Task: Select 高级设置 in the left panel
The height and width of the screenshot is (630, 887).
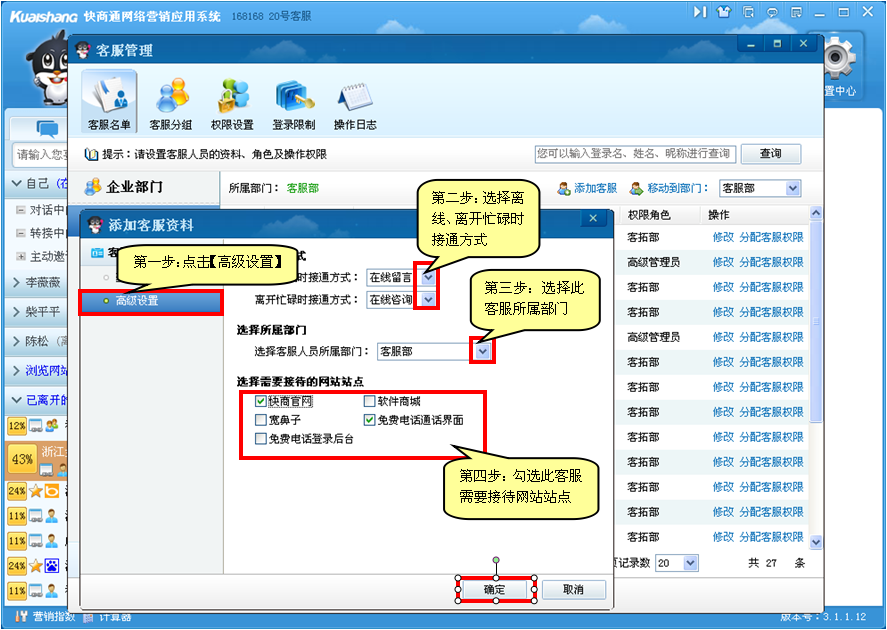Action: 149,300
